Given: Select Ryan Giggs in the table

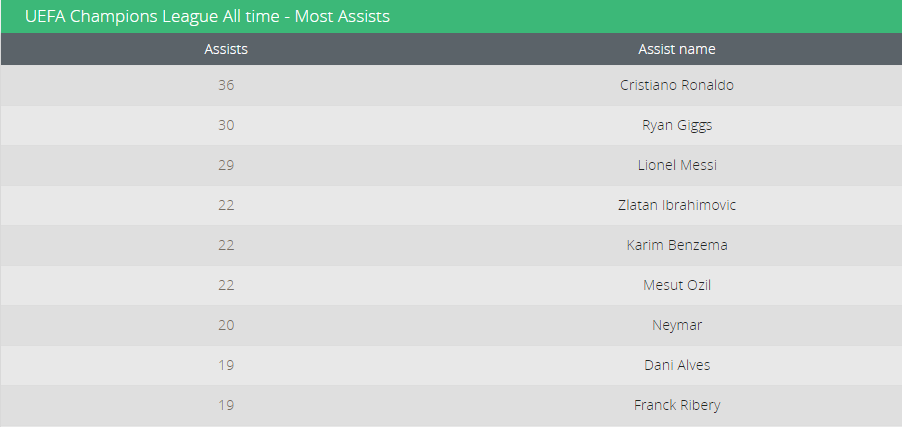Looking at the screenshot, I should [677, 125].
